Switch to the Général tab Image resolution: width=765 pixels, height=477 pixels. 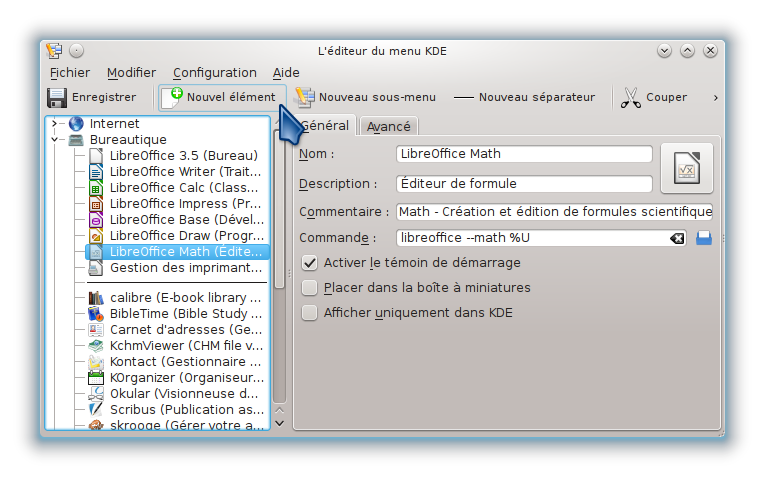[324, 125]
